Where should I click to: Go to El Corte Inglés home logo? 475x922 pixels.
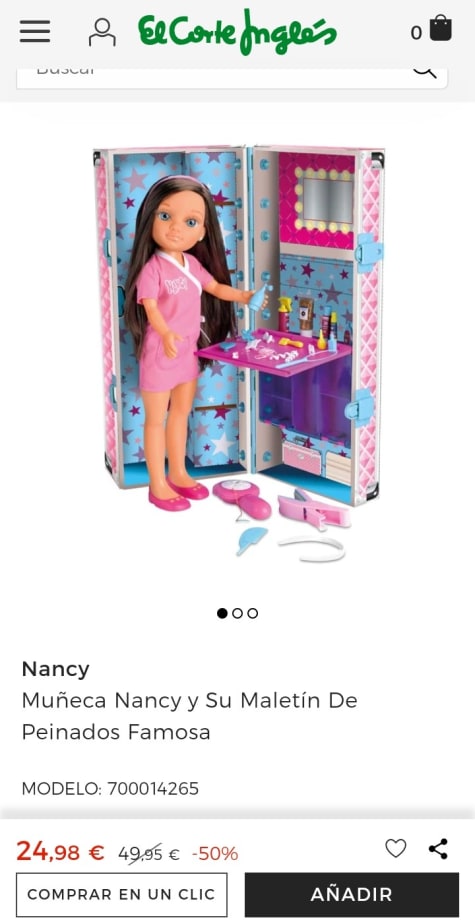pos(238,32)
